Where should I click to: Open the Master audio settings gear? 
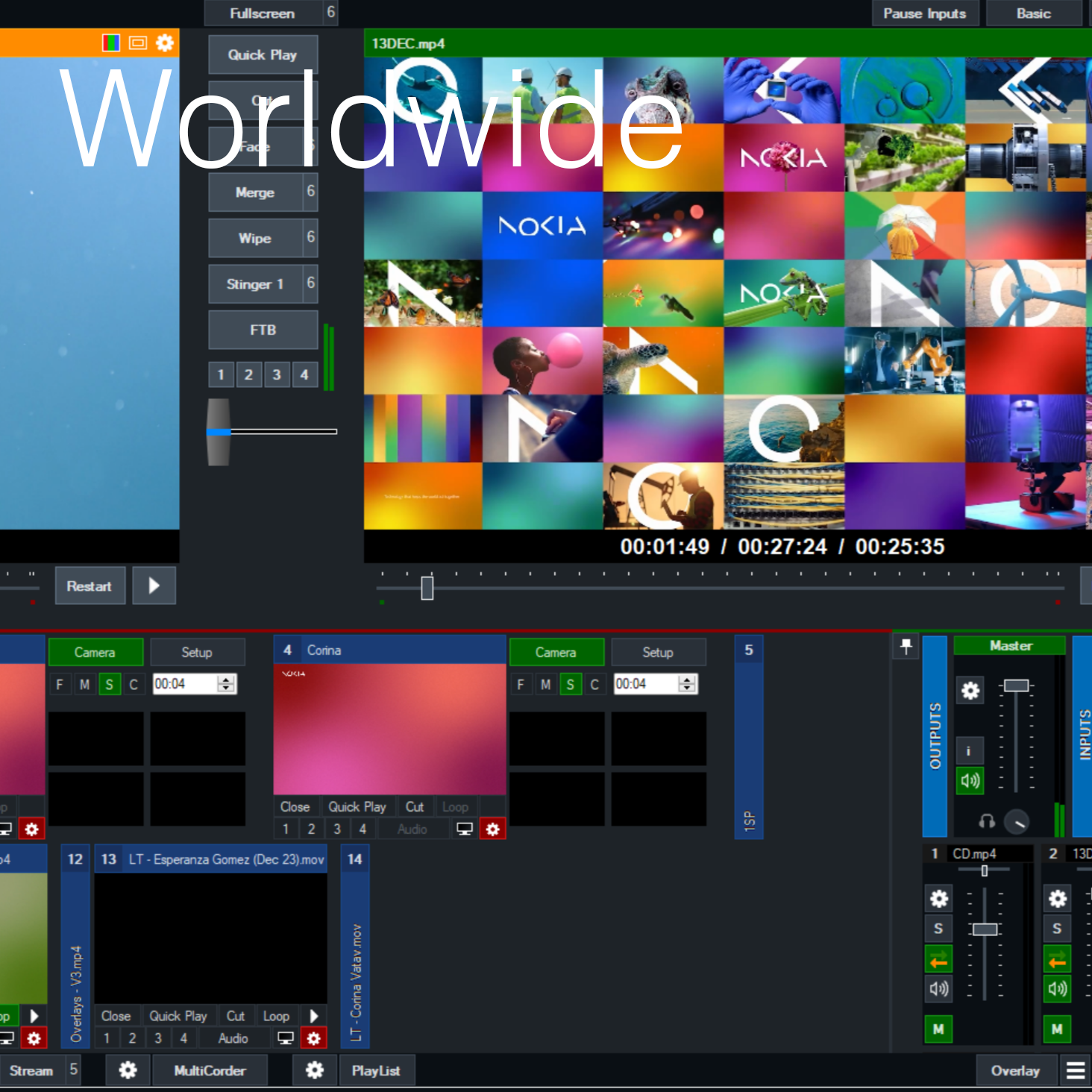[970, 691]
